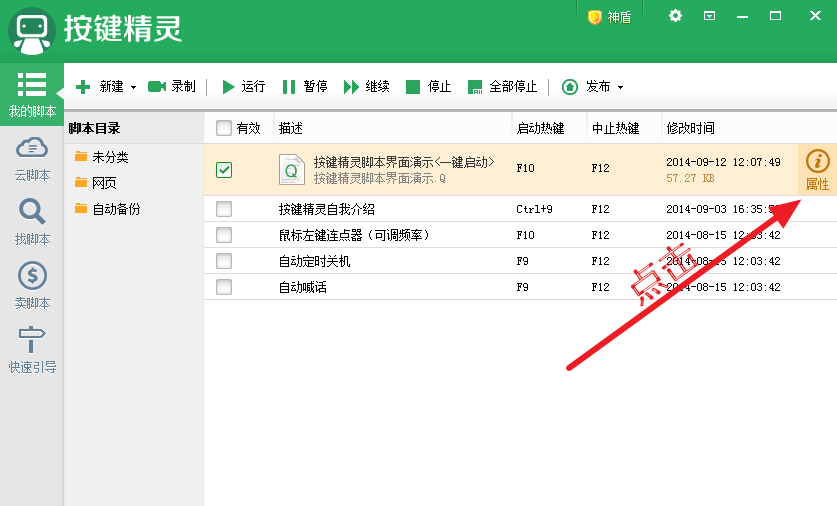Image resolution: width=837 pixels, height=506 pixels.
Task: Click the Ctrl+9 start hotkey cell
Action: click(534, 209)
